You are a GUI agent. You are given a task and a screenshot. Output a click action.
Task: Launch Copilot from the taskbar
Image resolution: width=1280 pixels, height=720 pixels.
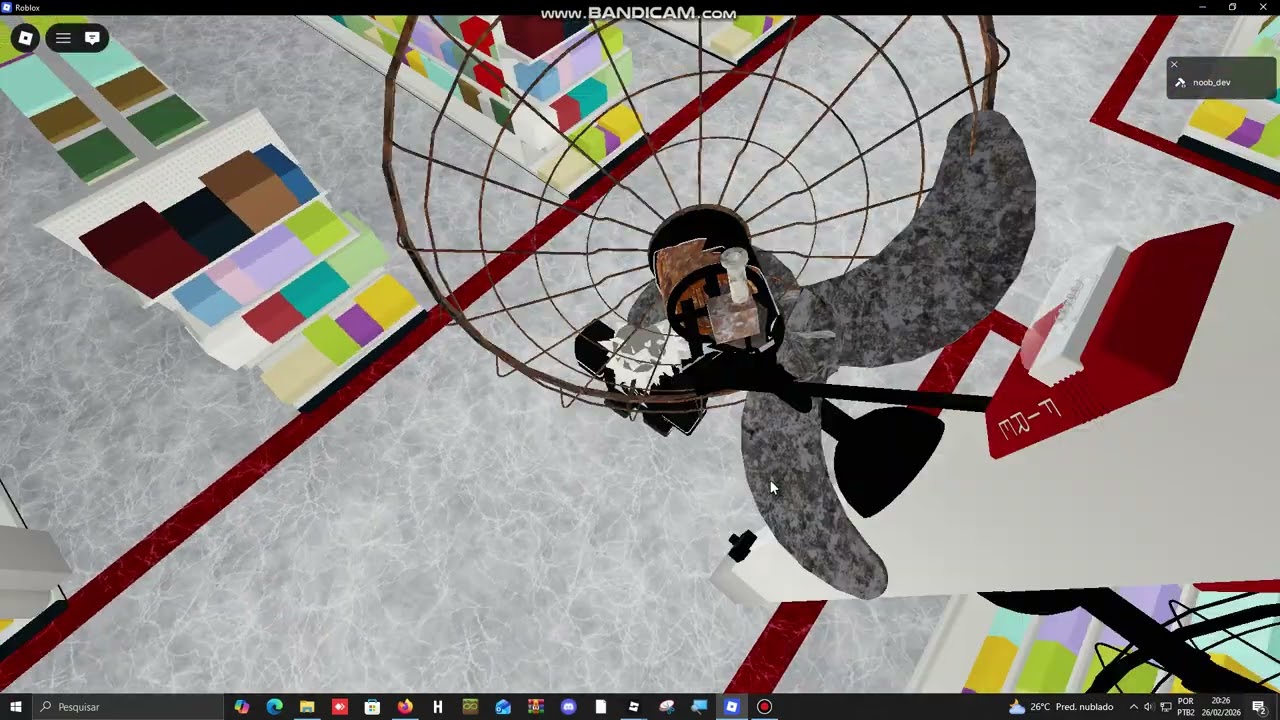point(242,707)
